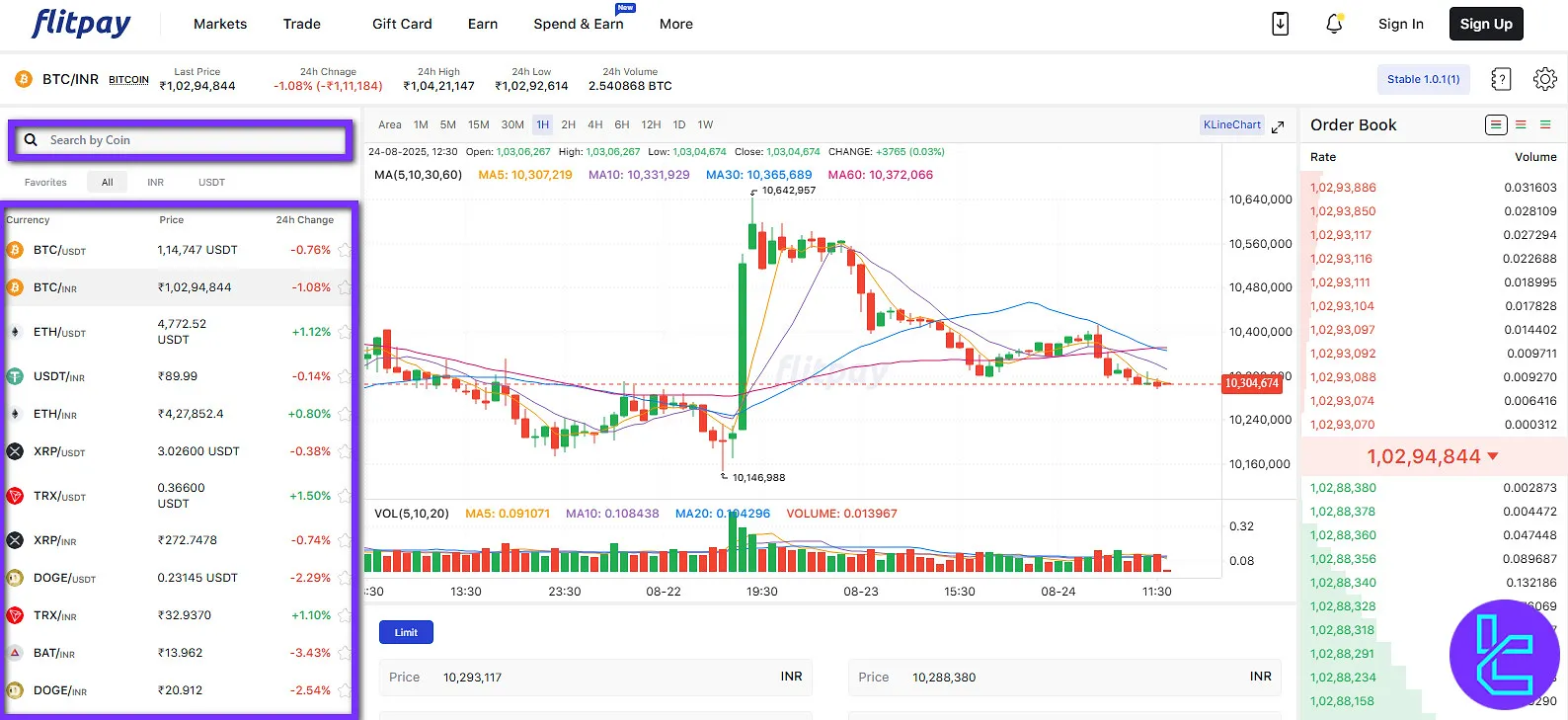Star the ETH/INR pair
The width and height of the screenshot is (1568, 720).
pyautogui.click(x=344, y=414)
